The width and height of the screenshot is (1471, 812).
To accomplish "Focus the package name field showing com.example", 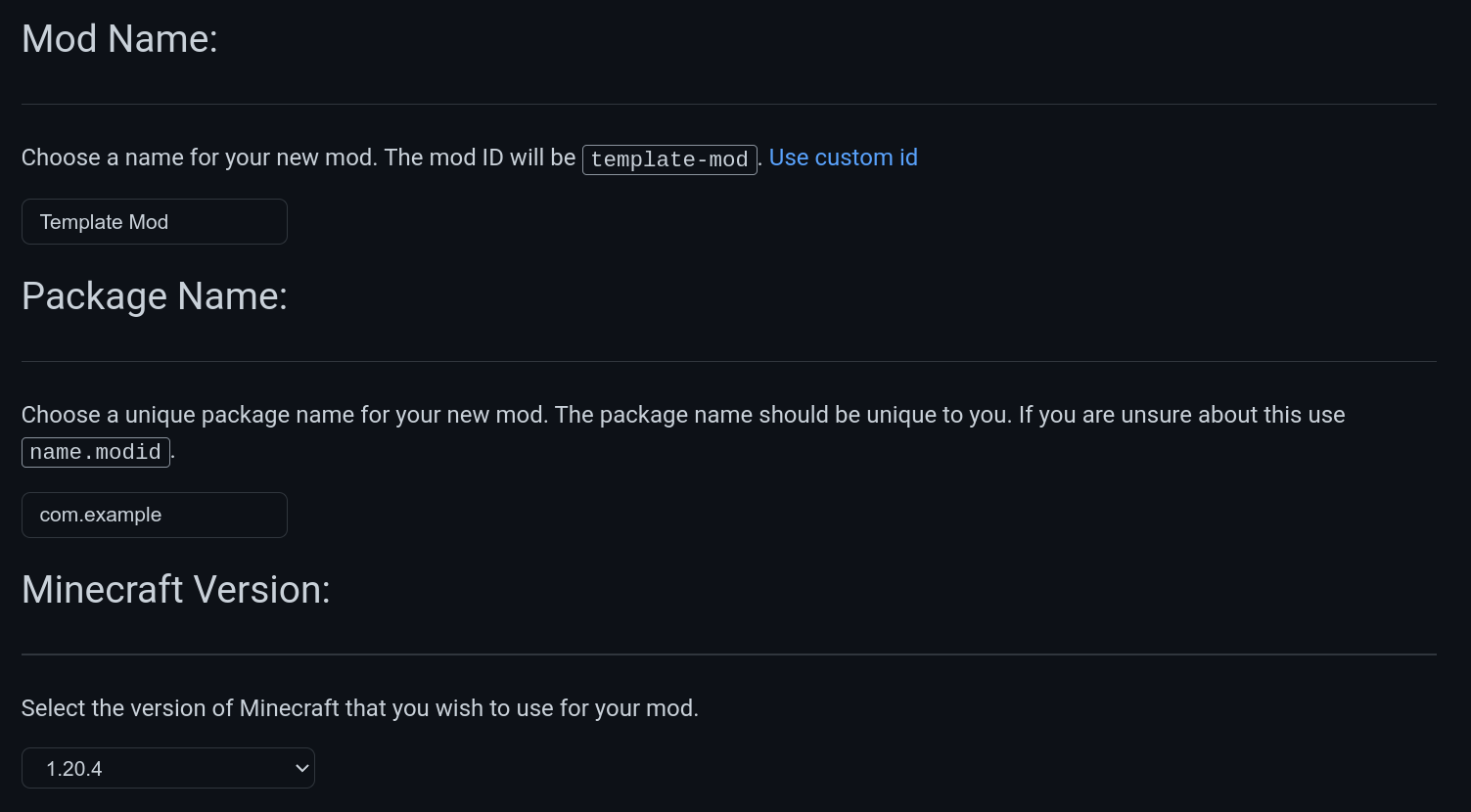I will click(x=154, y=515).
